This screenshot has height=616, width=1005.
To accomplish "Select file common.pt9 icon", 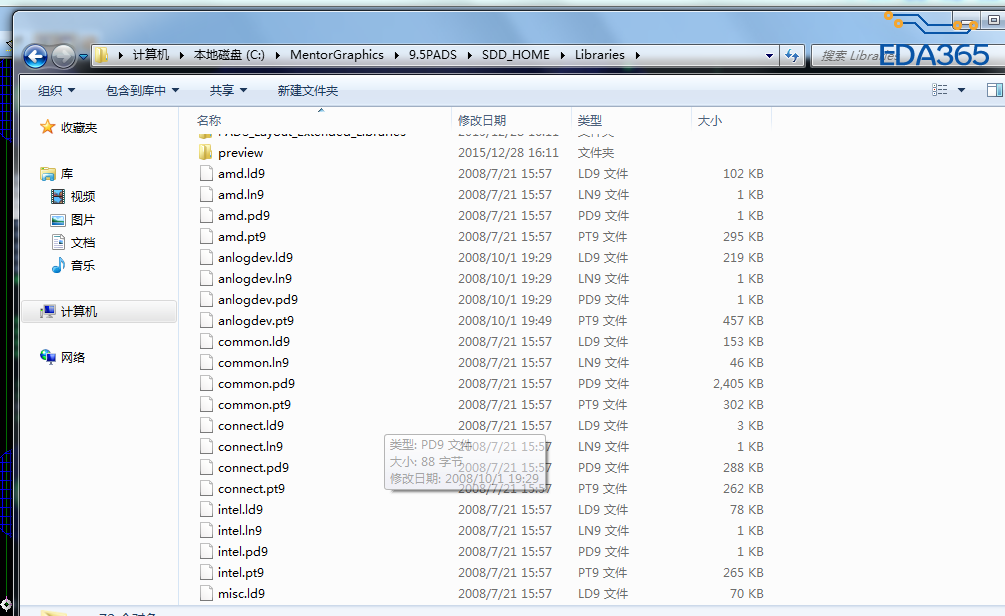I will coord(206,404).
